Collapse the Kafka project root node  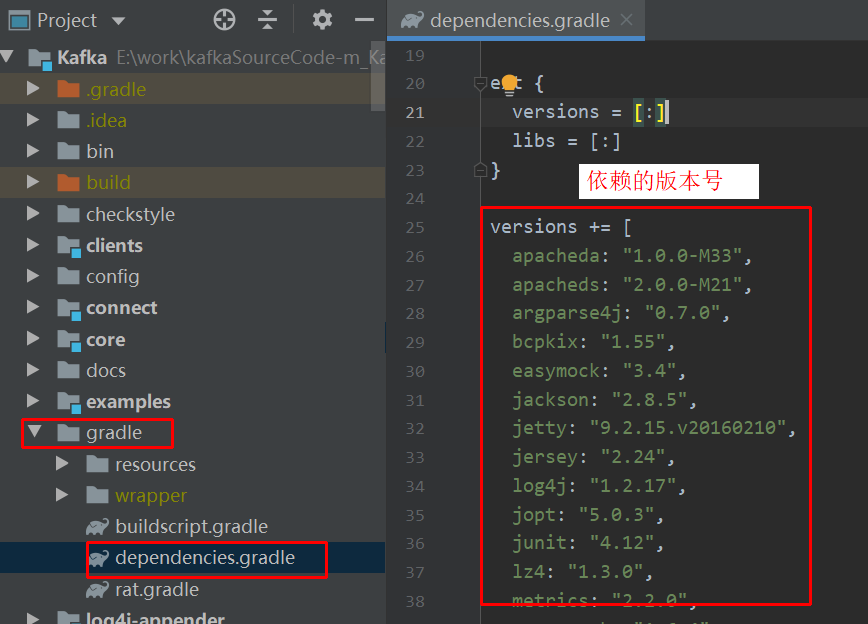coord(9,56)
